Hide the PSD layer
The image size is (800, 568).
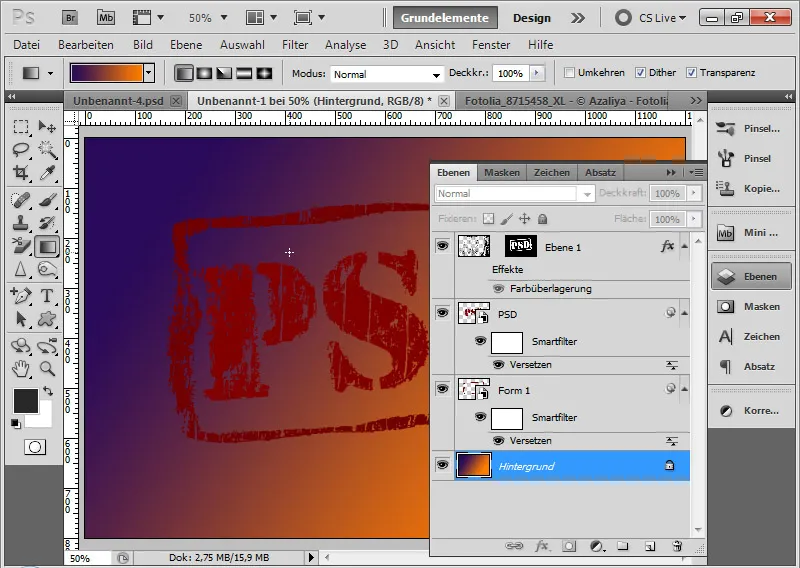click(x=442, y=313)
